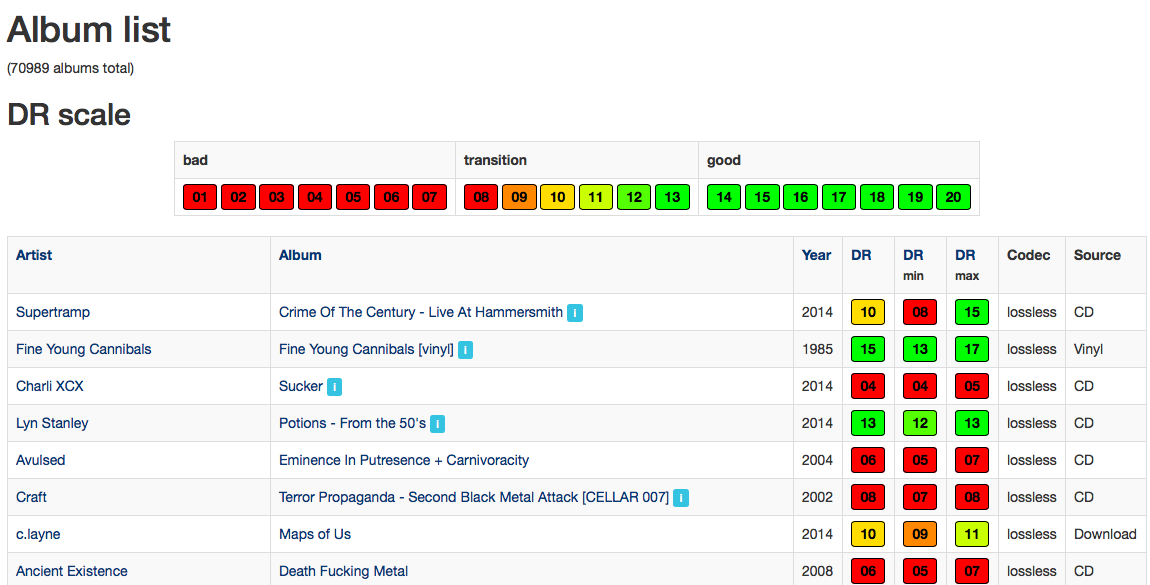Open info icon for Crime Of The Century album

click(x=575, y=313)
